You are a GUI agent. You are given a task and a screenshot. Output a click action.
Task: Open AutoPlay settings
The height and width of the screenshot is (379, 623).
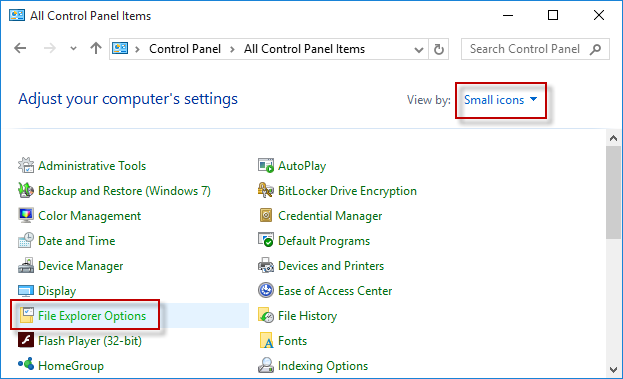(x=302, y=166)
